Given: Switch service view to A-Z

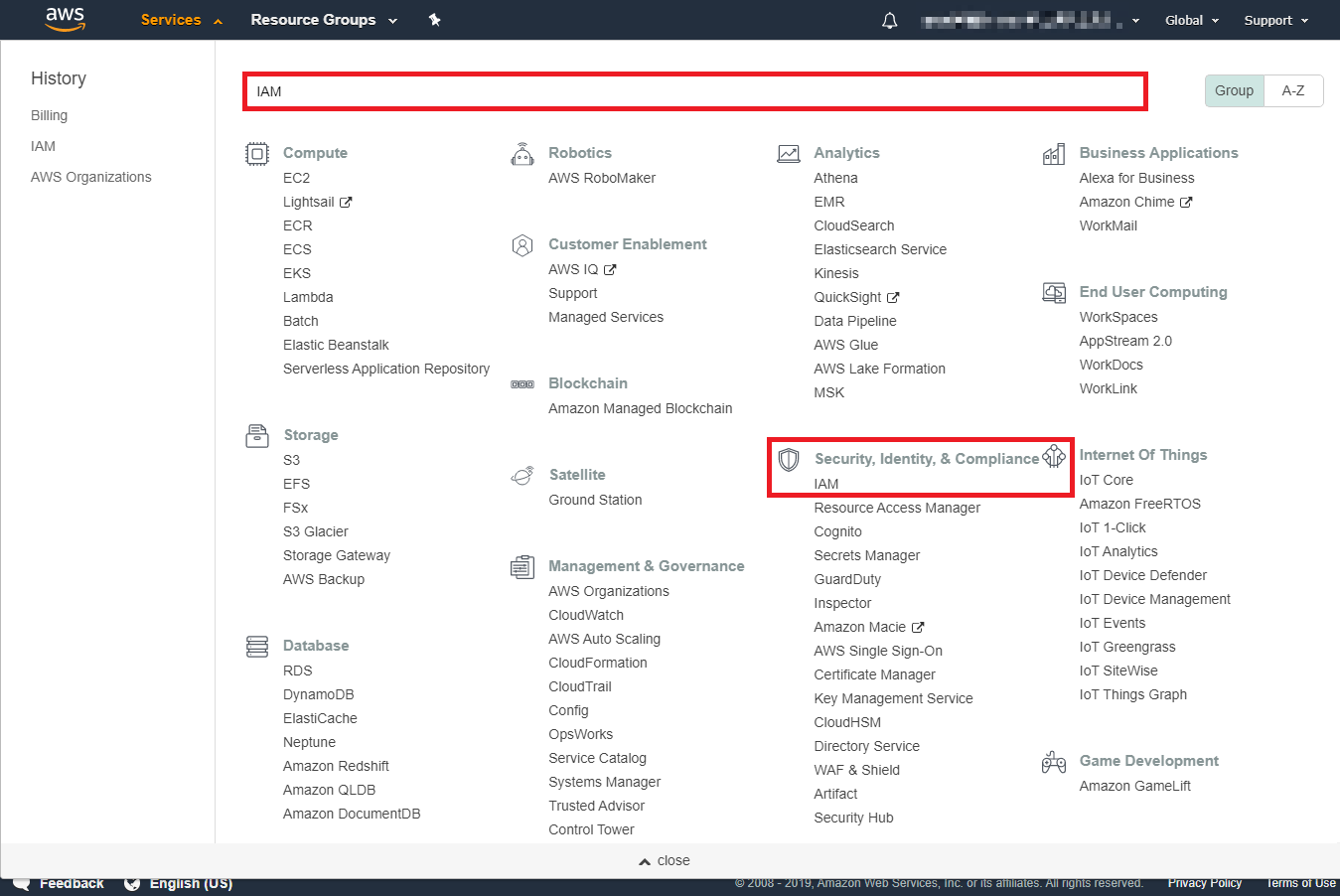Looking at the screenshot, I should (x=1293, y=90).
